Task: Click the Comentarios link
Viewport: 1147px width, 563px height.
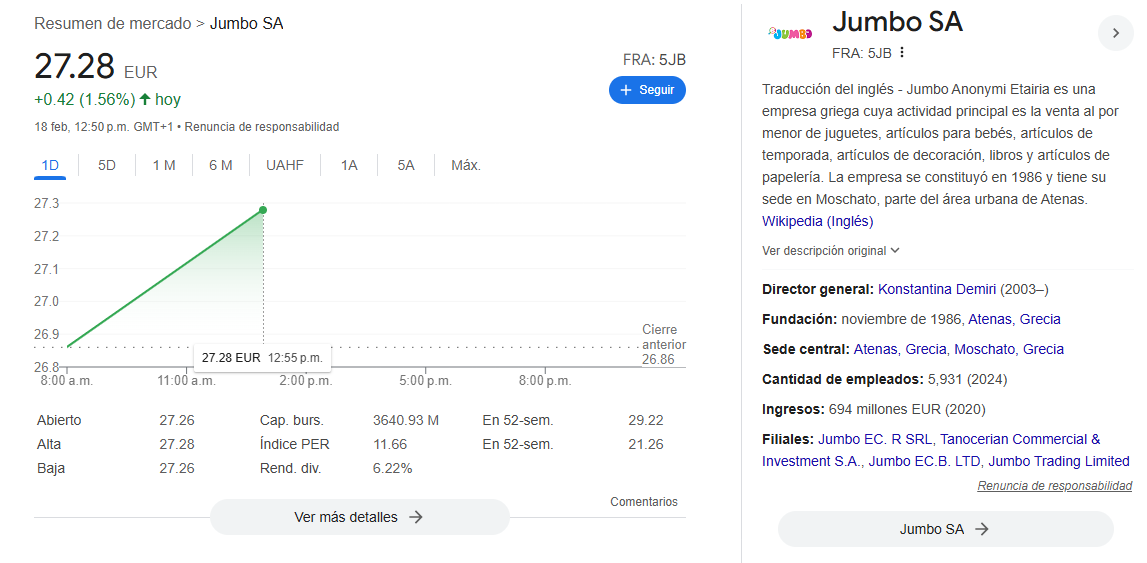Action: coord(644,502)
